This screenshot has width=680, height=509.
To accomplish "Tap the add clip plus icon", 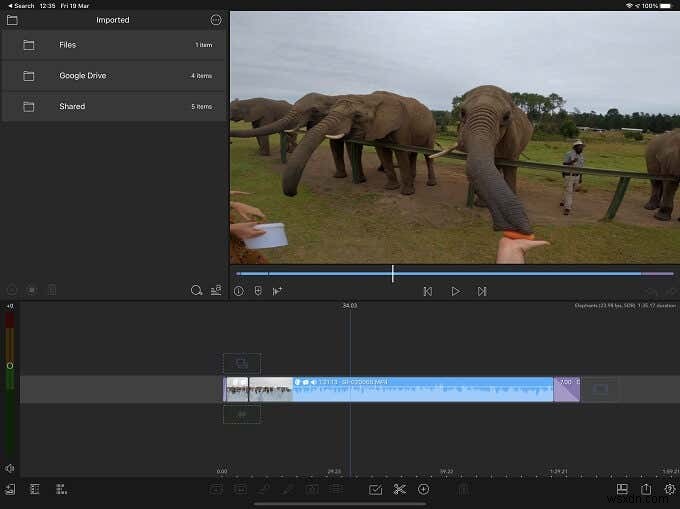I will point(423,489).
